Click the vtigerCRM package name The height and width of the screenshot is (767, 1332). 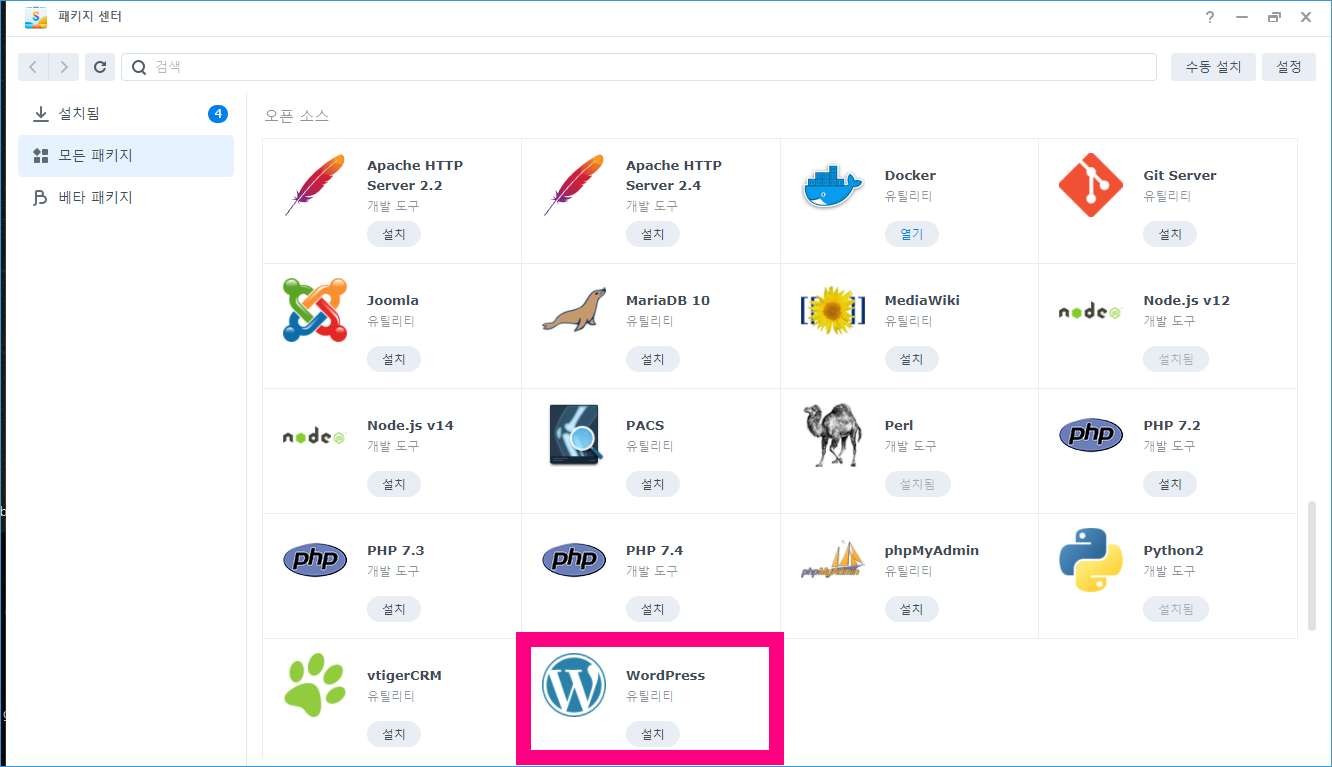(404, 675)
